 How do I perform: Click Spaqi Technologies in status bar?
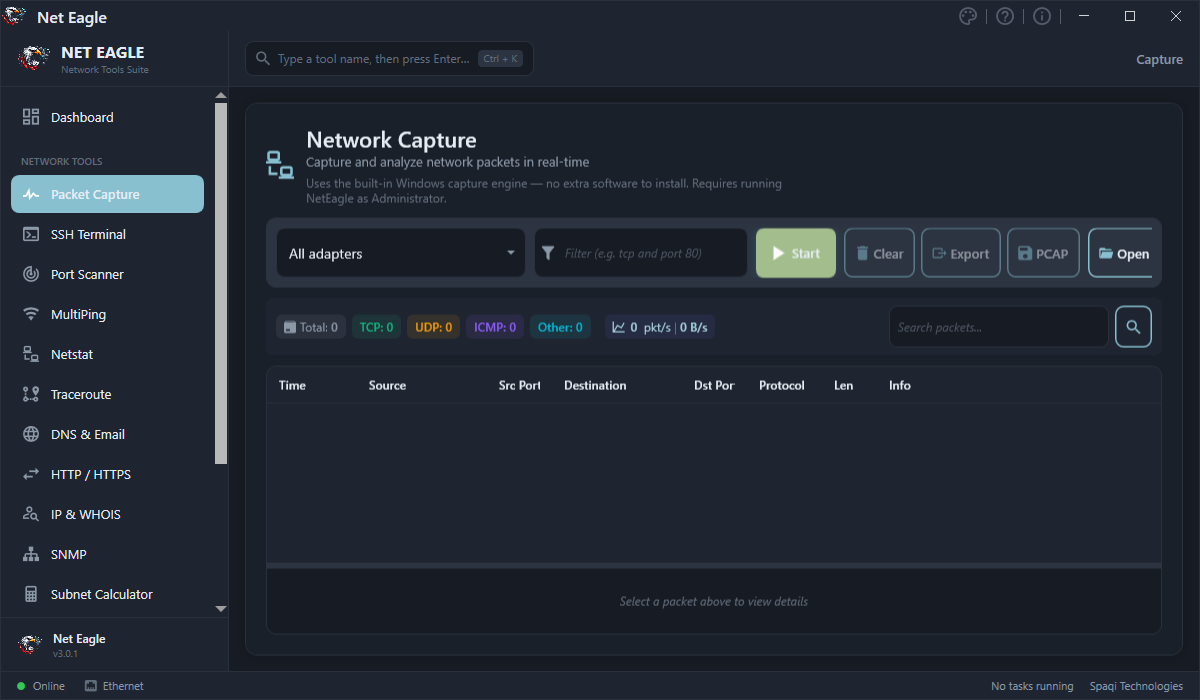click(1136, 686)
